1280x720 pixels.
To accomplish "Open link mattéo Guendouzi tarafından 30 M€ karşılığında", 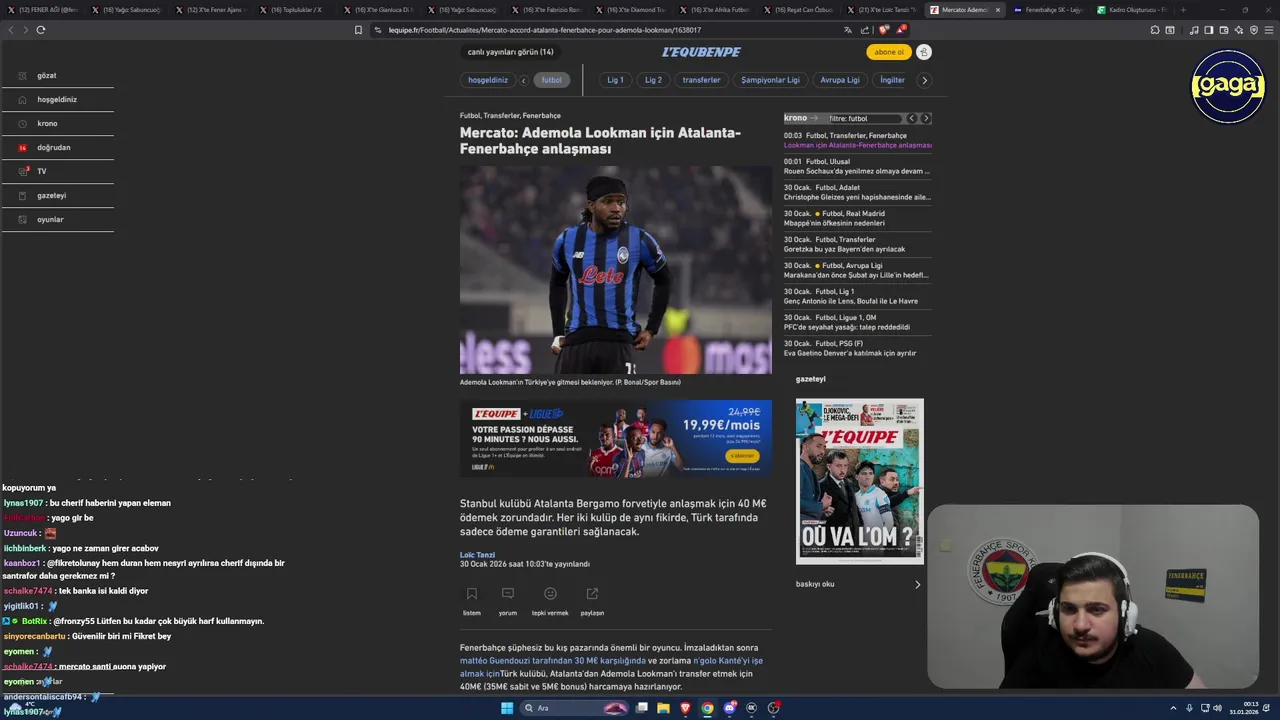I will [x=553, y=661].
